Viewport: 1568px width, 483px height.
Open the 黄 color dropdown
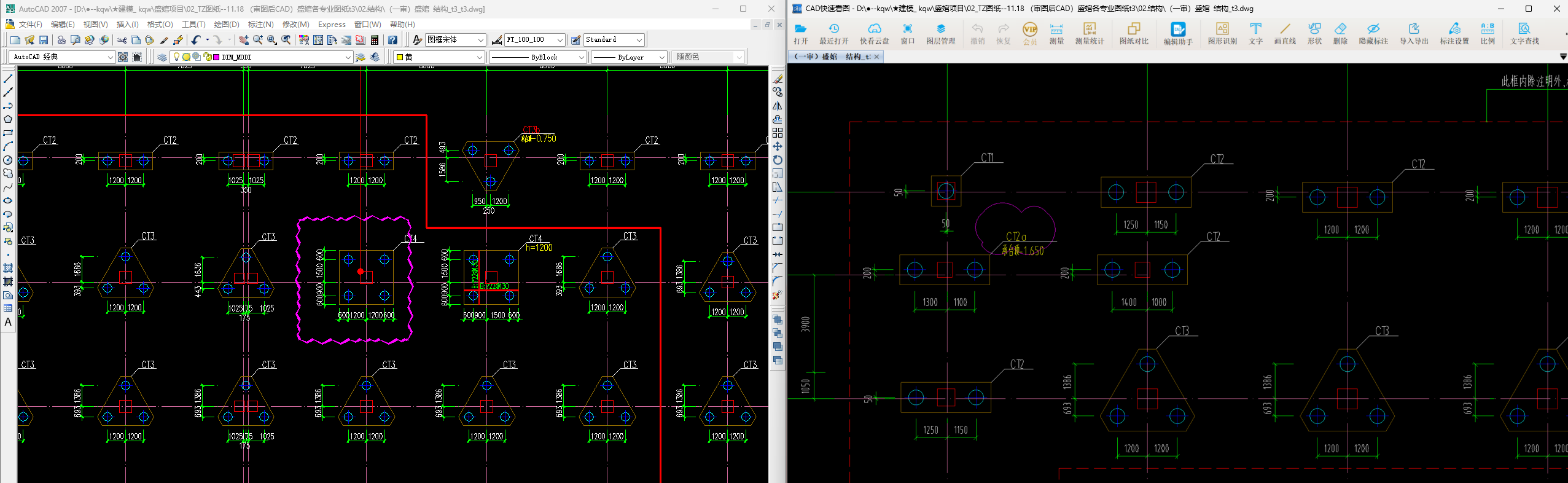480,57
